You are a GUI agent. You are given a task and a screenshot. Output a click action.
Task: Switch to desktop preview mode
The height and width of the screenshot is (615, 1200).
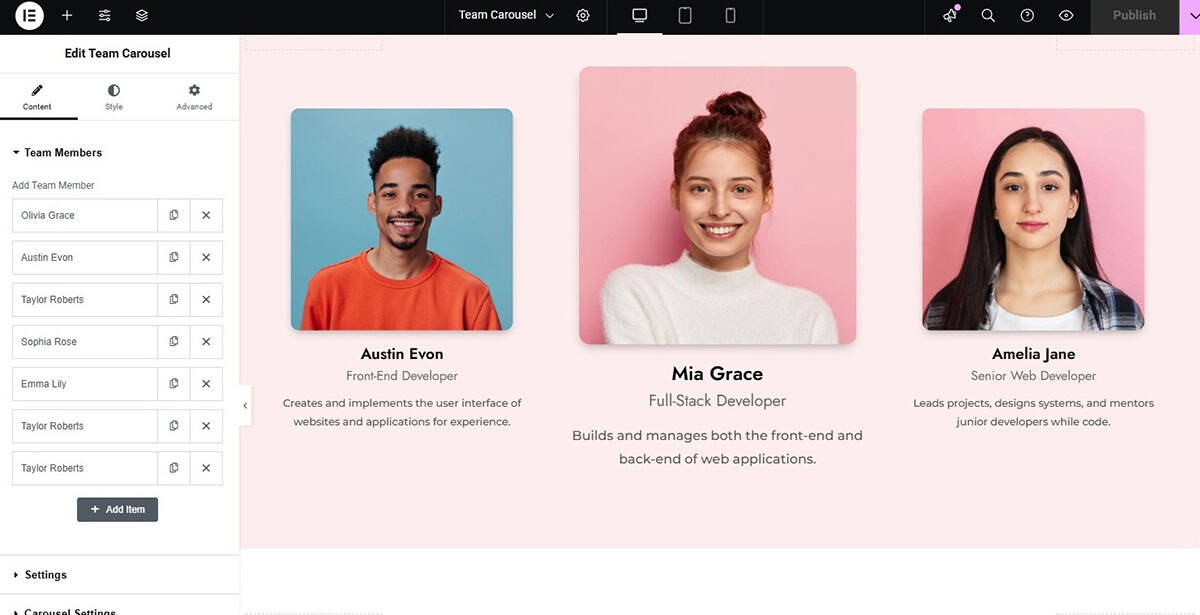[x=640, y=15]
